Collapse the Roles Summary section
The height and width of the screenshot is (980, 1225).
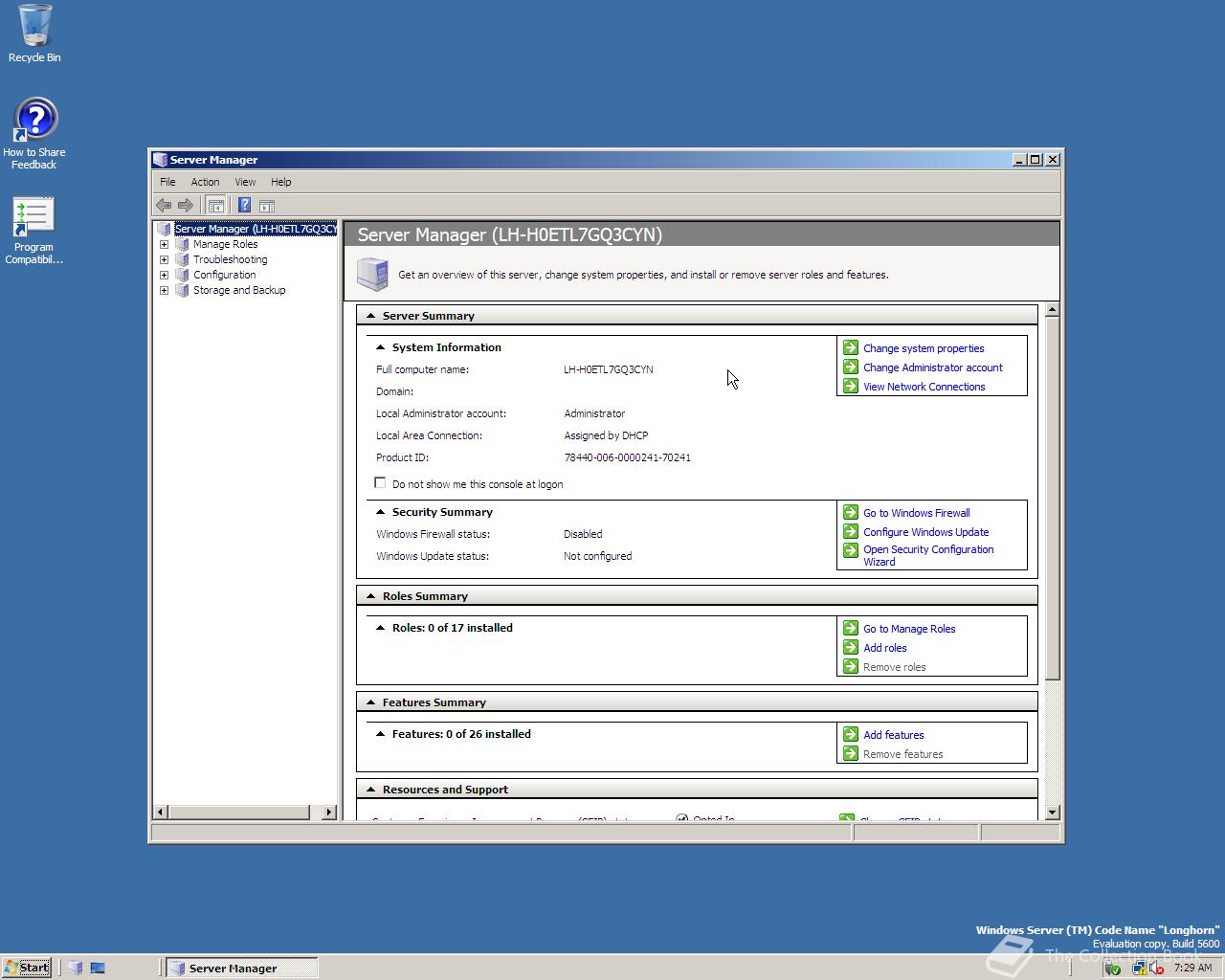click(x=371, y=595)
